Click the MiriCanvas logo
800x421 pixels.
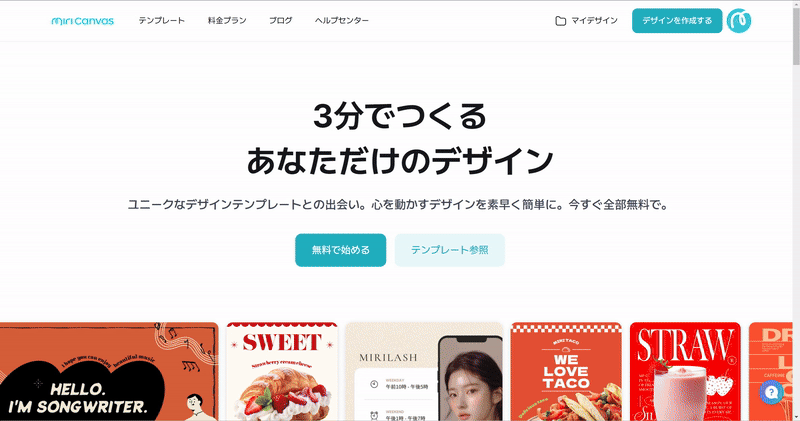[x=83, y=21]
